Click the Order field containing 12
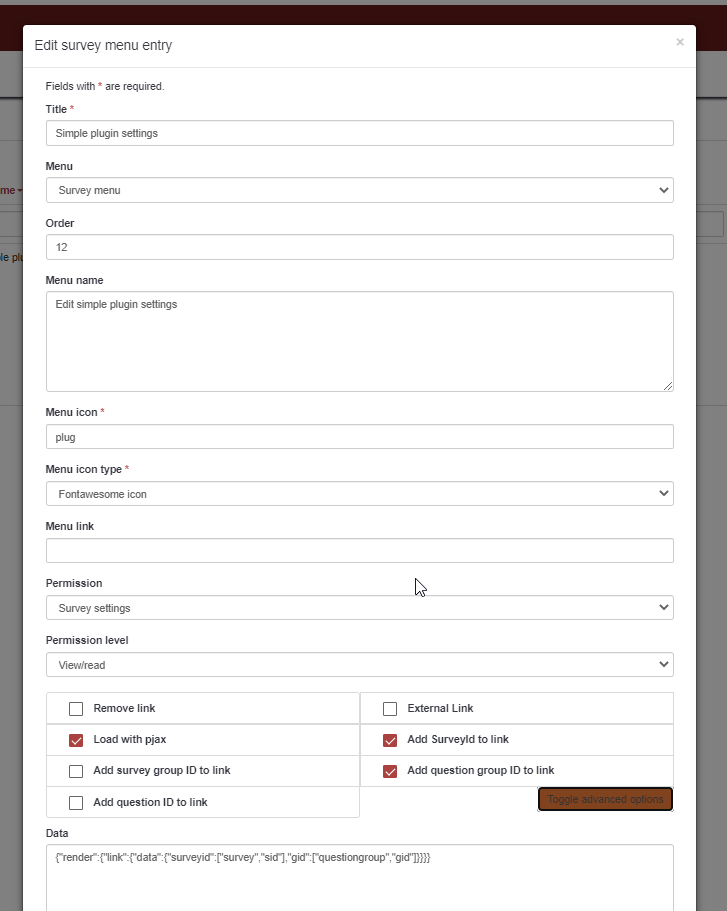The image size is (727, 911). tap(359, 247)
